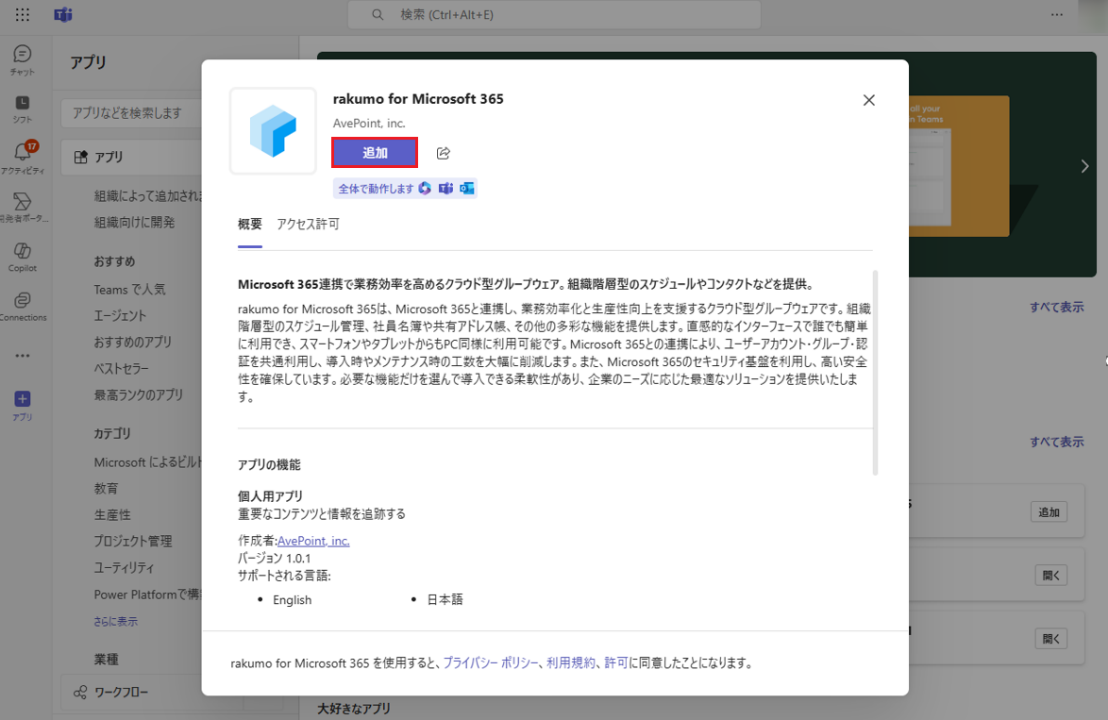Screen dimensions: 1108x720
Task: Click the lower すべて表示 link
Action: coord(1056,442)
